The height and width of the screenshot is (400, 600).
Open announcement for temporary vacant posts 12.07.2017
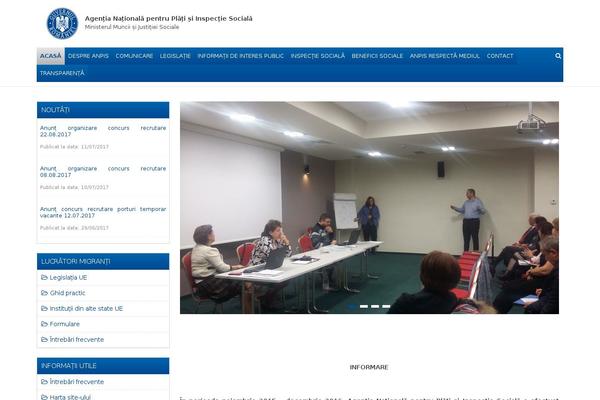103,212
